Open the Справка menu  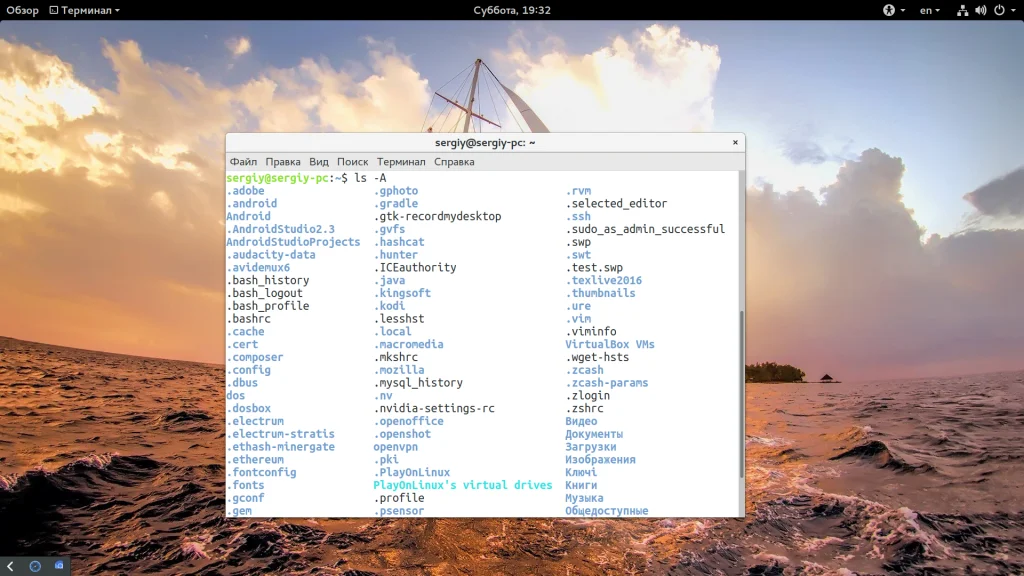click(454, 162)
